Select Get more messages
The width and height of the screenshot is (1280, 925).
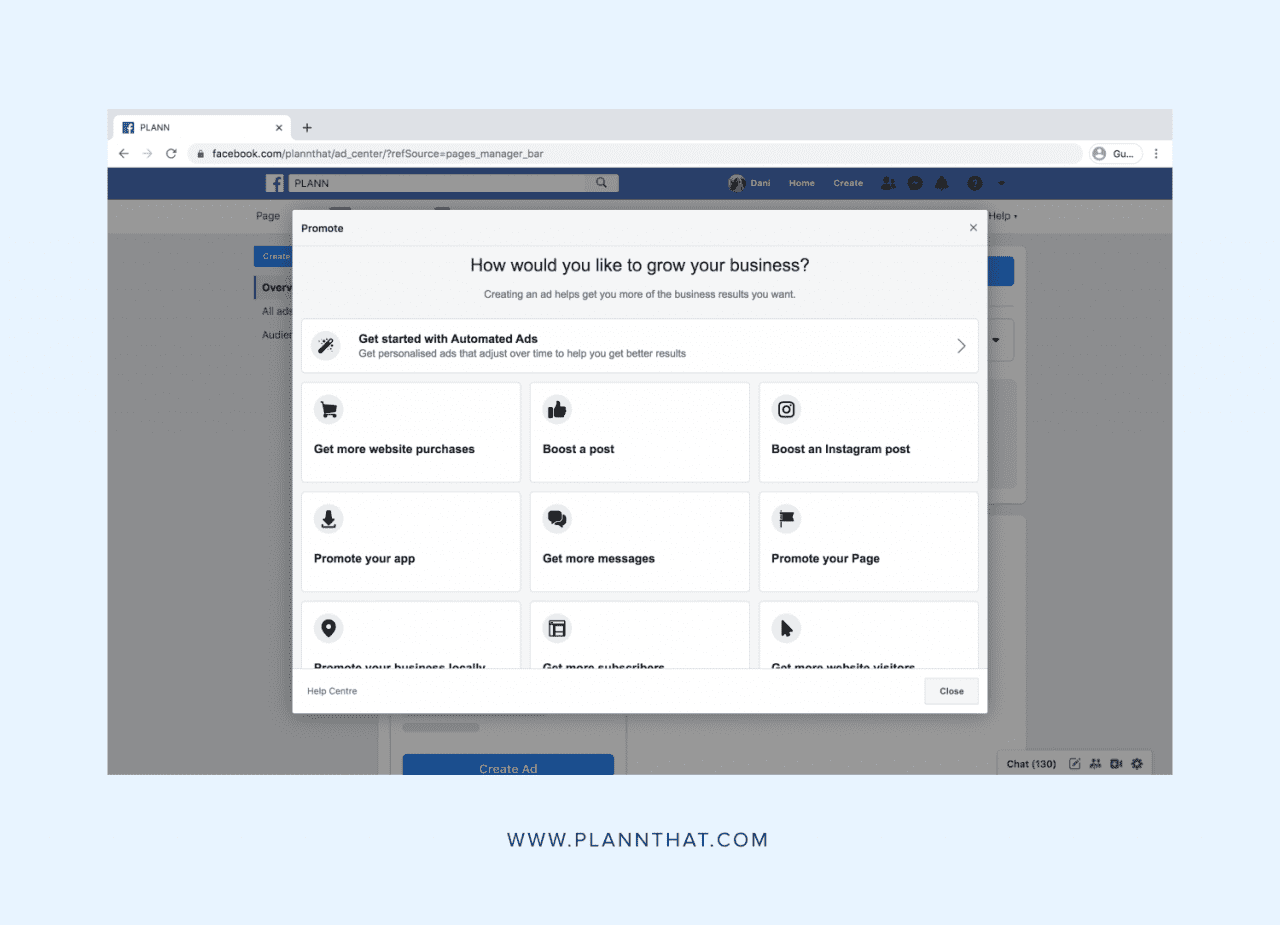[x=640, y=541]
